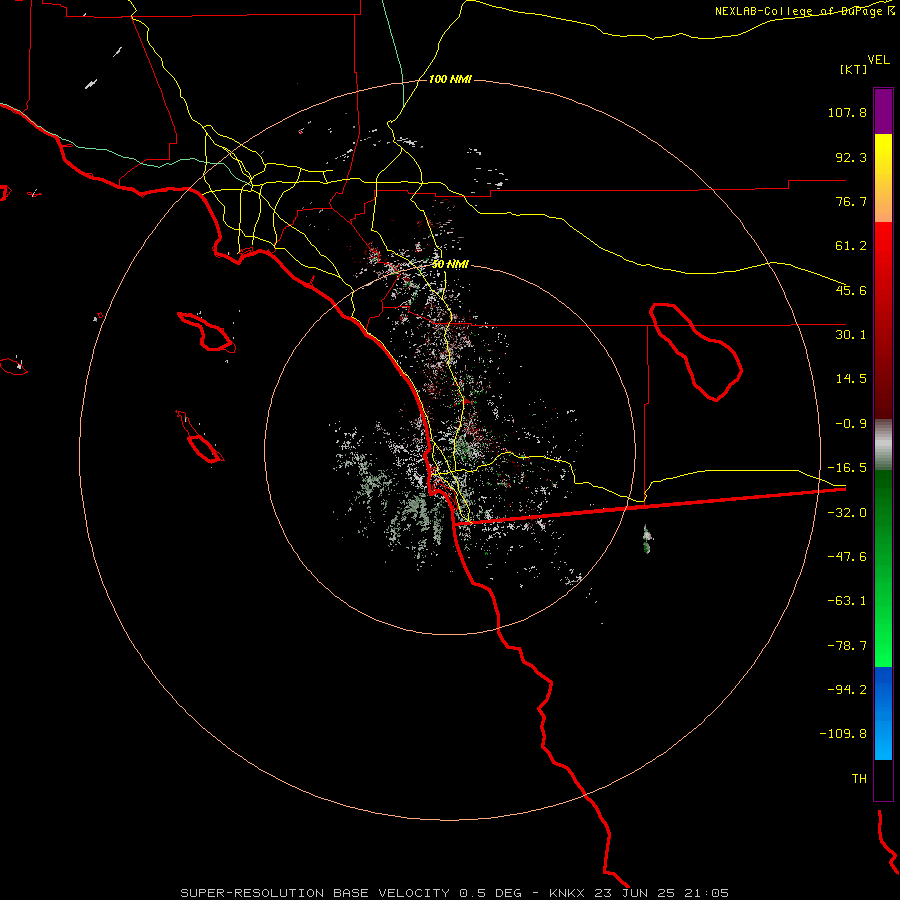Select the -94.2 legend value

tap(847, 690)
